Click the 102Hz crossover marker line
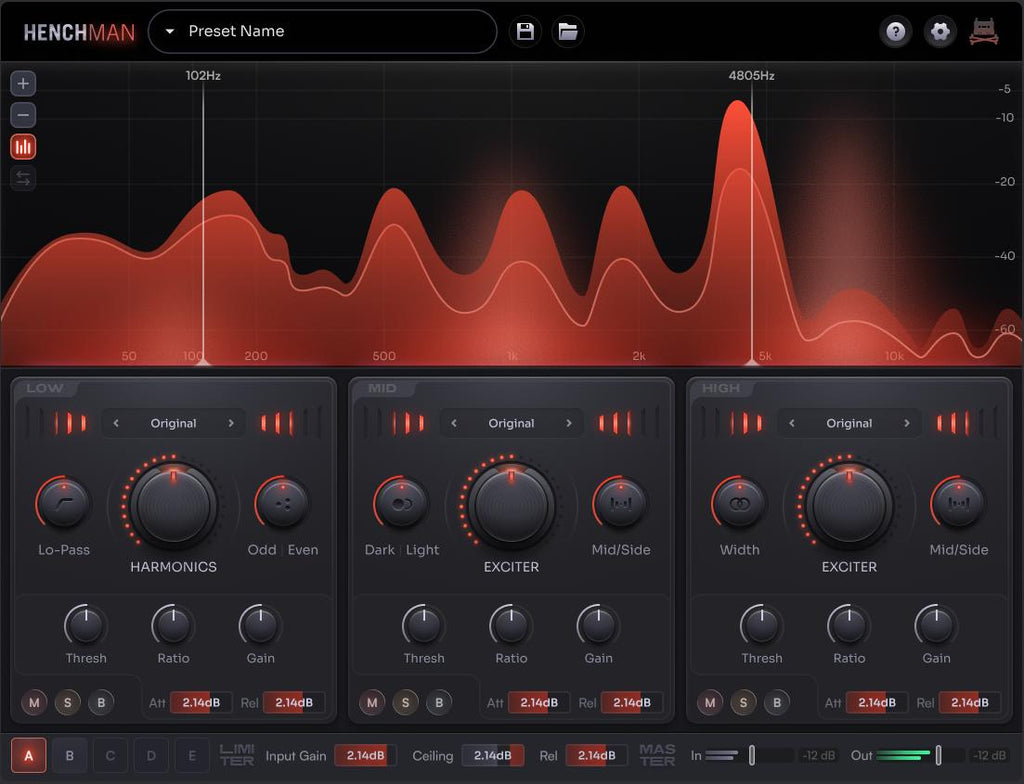Screen dimensions: 1024x784 [203, 222]
